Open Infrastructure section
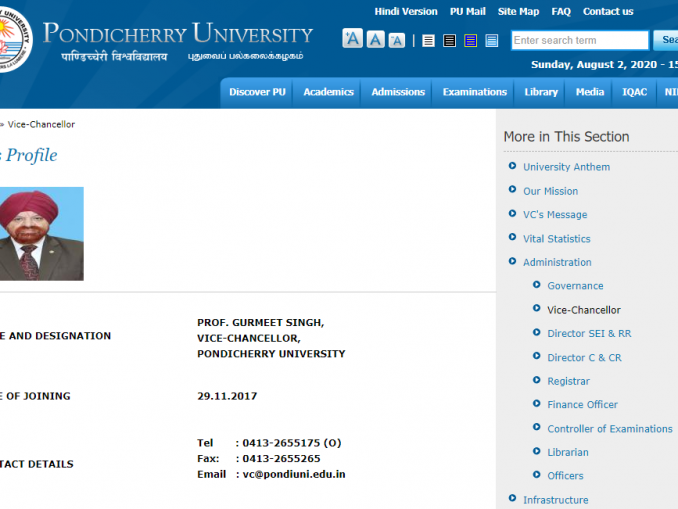 pos(556,500)
